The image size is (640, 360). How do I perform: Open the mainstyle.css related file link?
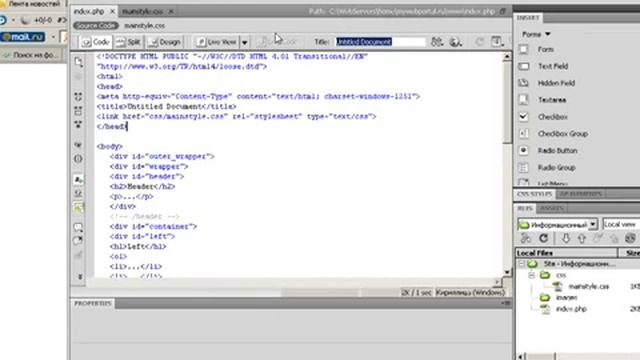tap(144, 25)
